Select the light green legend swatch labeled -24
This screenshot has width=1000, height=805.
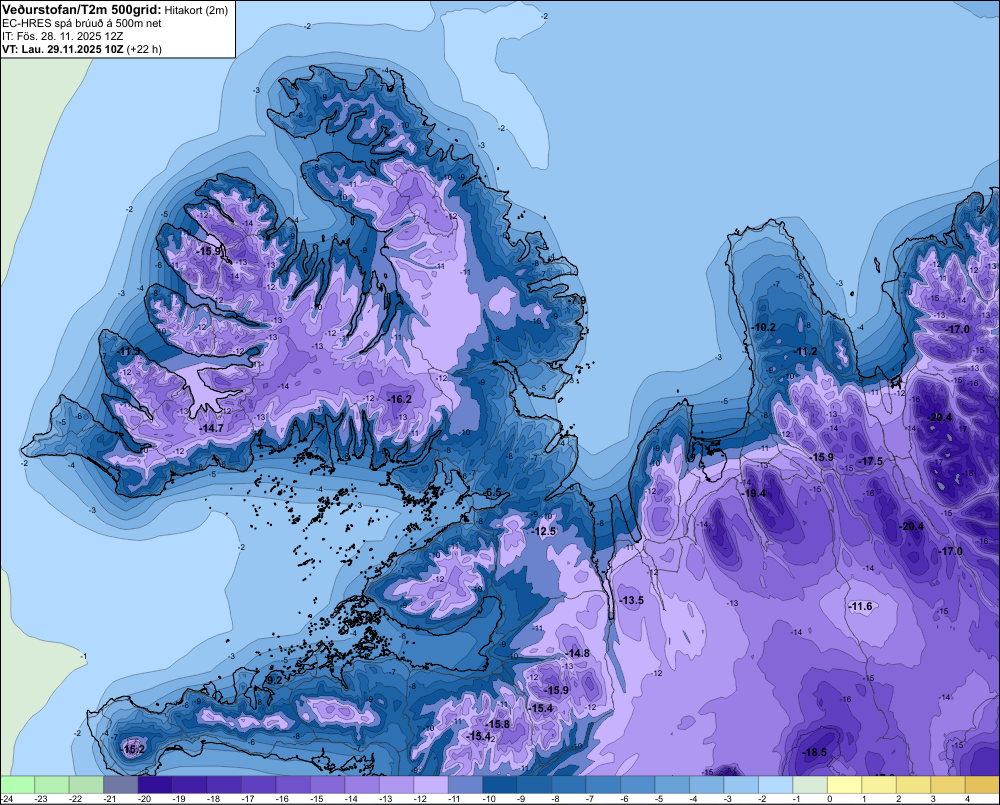pyautogui.click(x=17, y=784)
